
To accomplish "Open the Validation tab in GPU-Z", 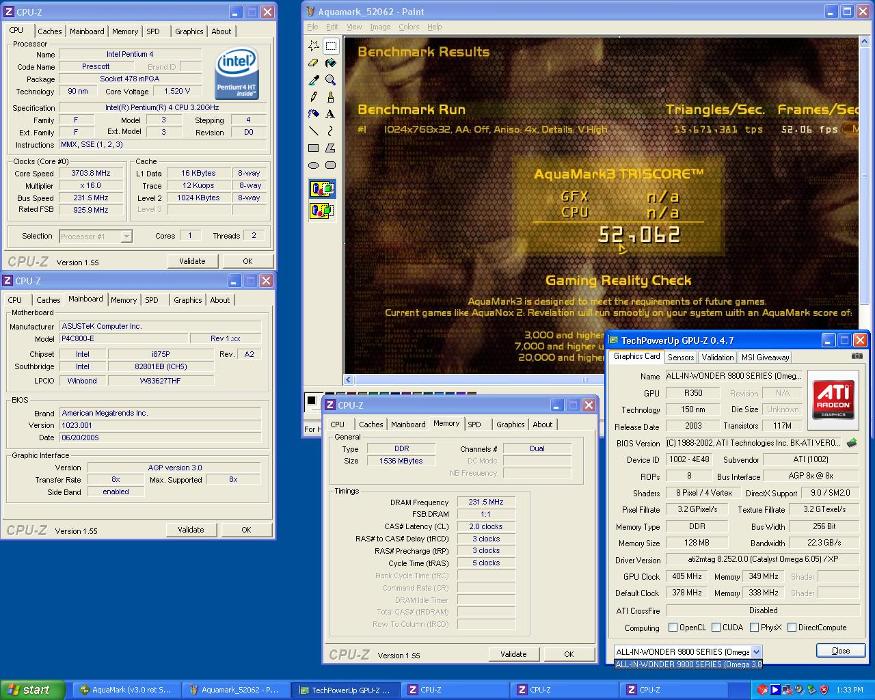I will 717,357.
